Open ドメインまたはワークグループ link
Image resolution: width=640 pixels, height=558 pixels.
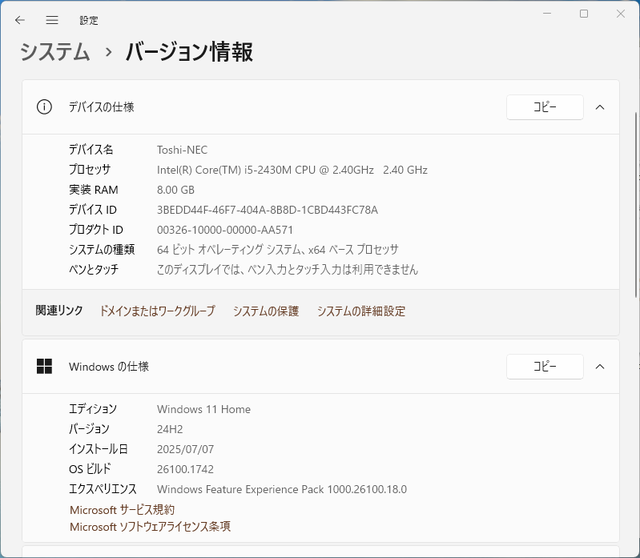click(157, 311)
